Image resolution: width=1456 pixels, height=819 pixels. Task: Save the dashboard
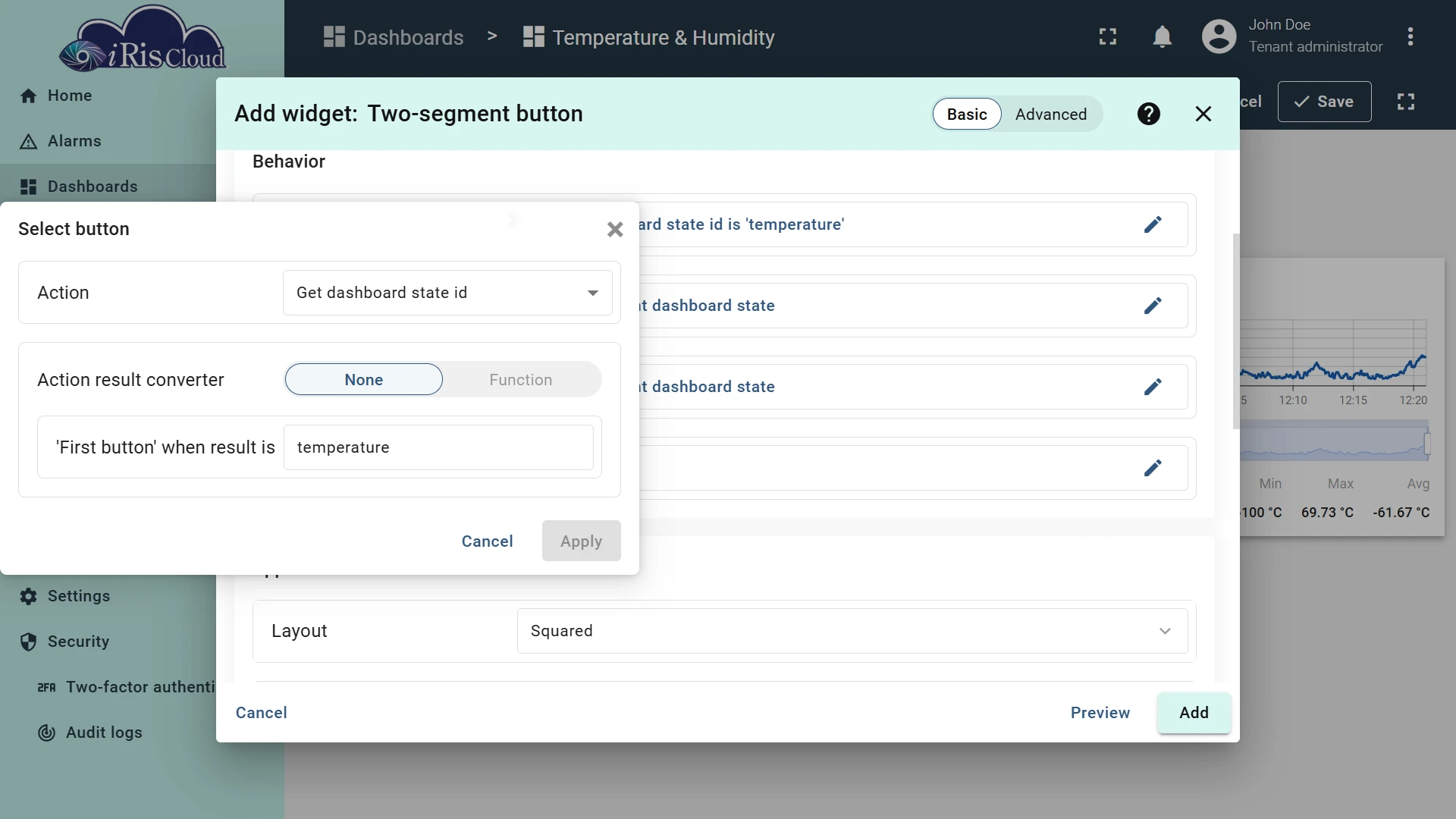coord(1325,102)
